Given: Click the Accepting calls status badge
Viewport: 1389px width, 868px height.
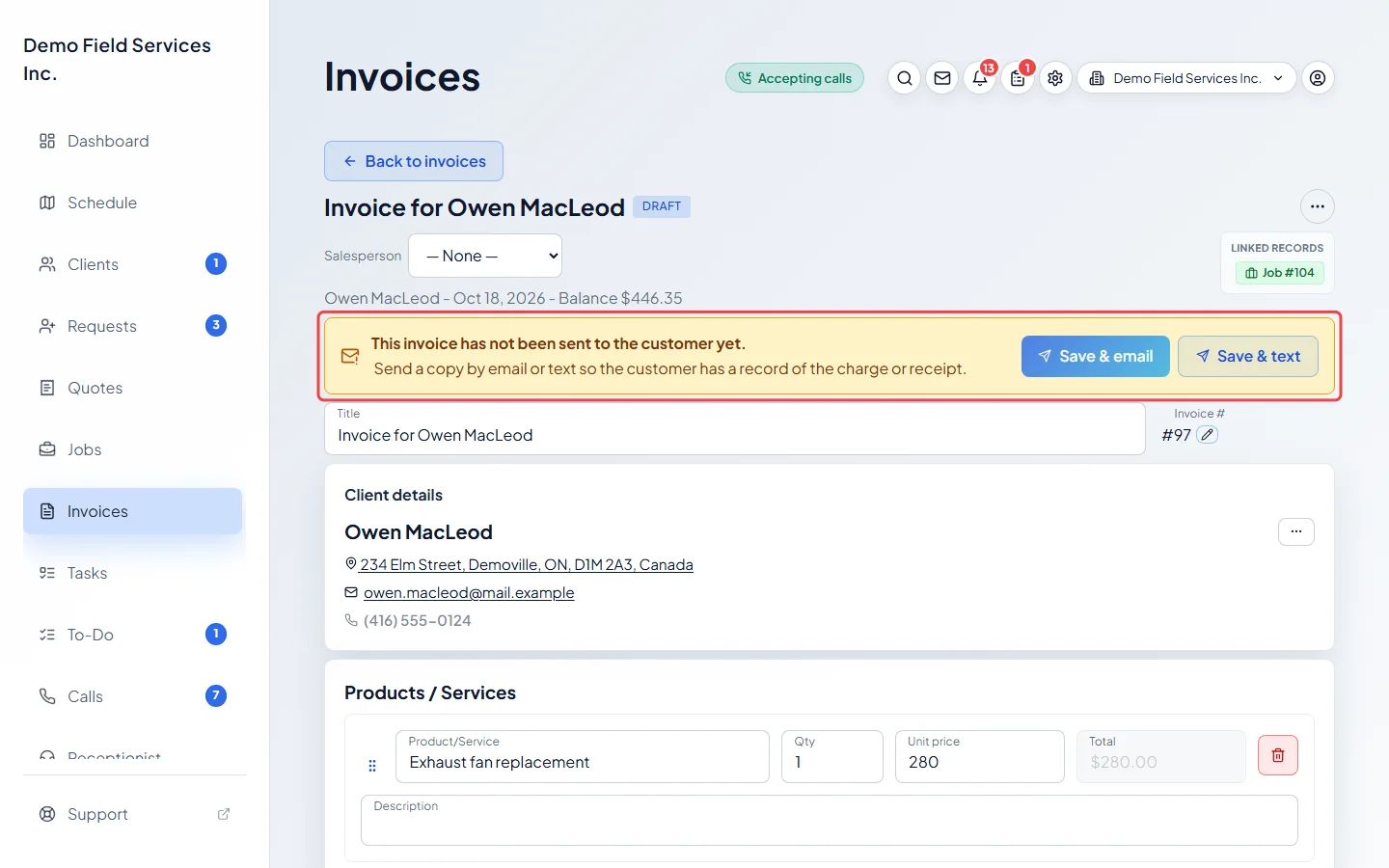Looking at the screenshot, I should tap(795, 78).
